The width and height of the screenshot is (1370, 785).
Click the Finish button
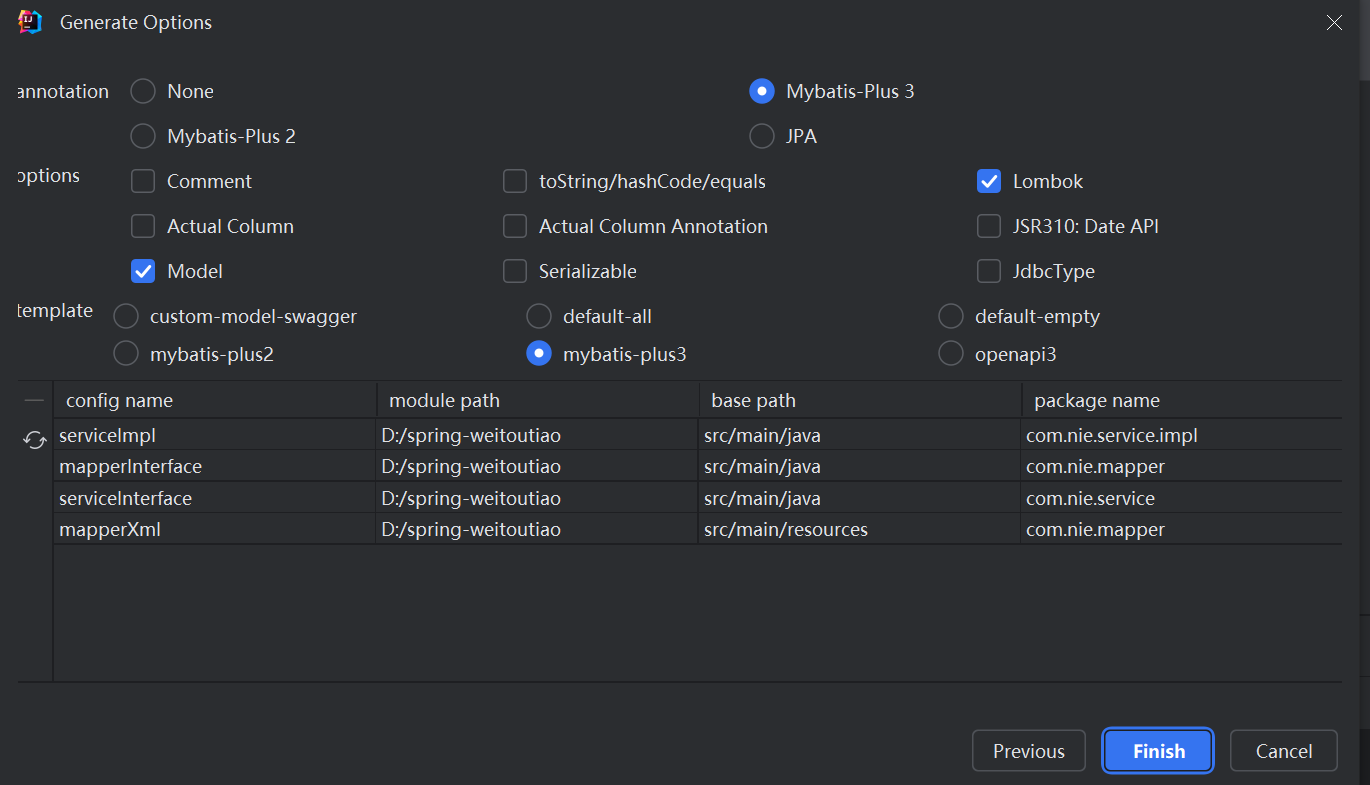(x=1159, y=751)
